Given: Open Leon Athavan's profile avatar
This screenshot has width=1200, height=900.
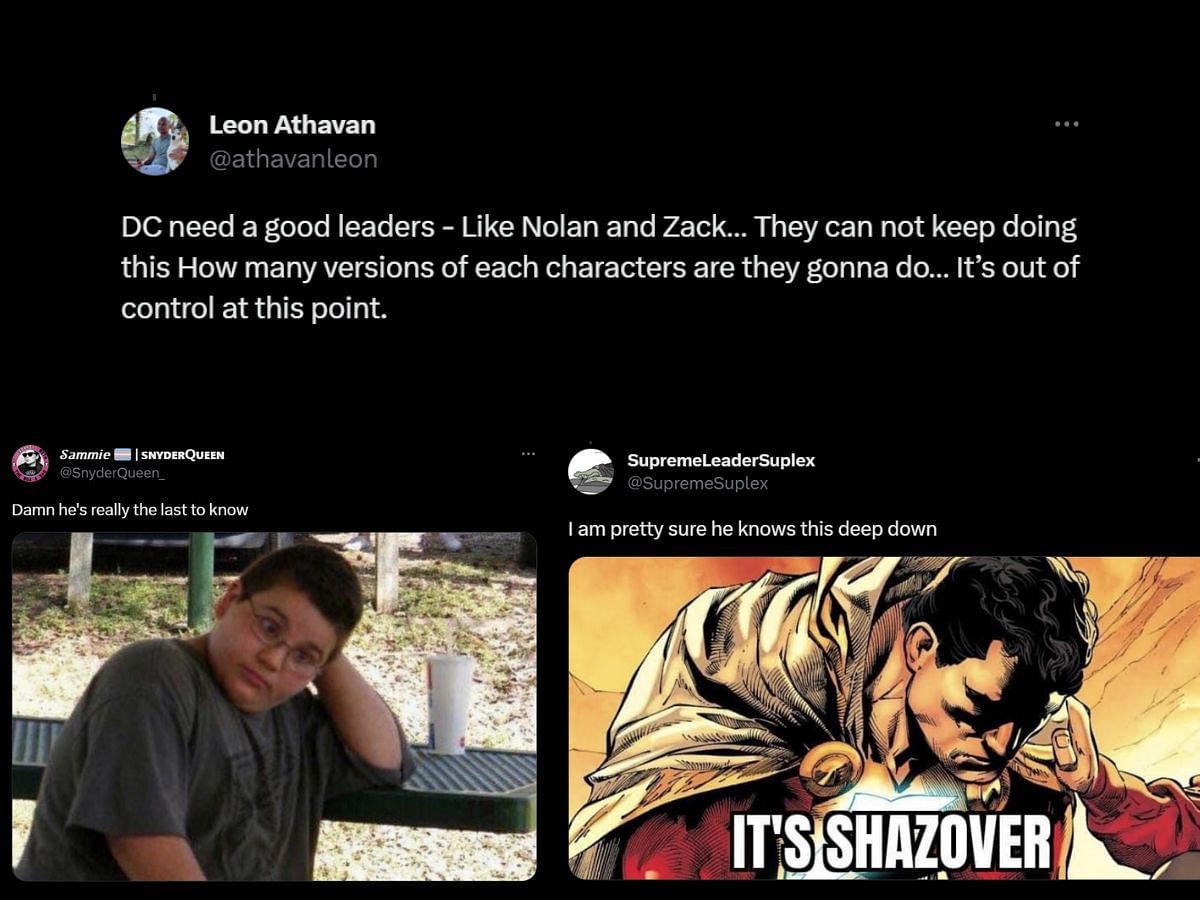Looking at the screenshot, I should [155, 141].
